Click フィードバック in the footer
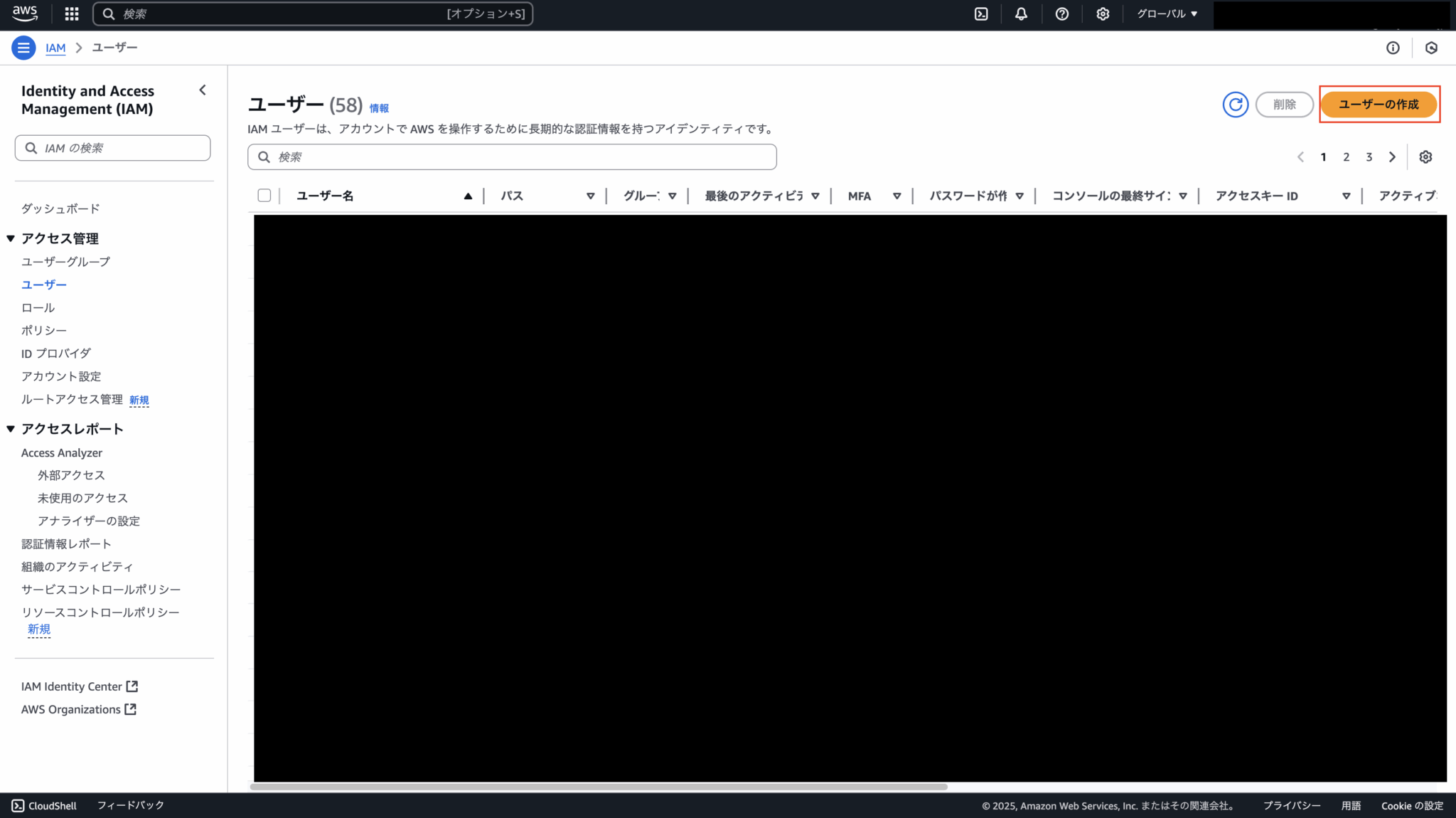 [131, 805]
